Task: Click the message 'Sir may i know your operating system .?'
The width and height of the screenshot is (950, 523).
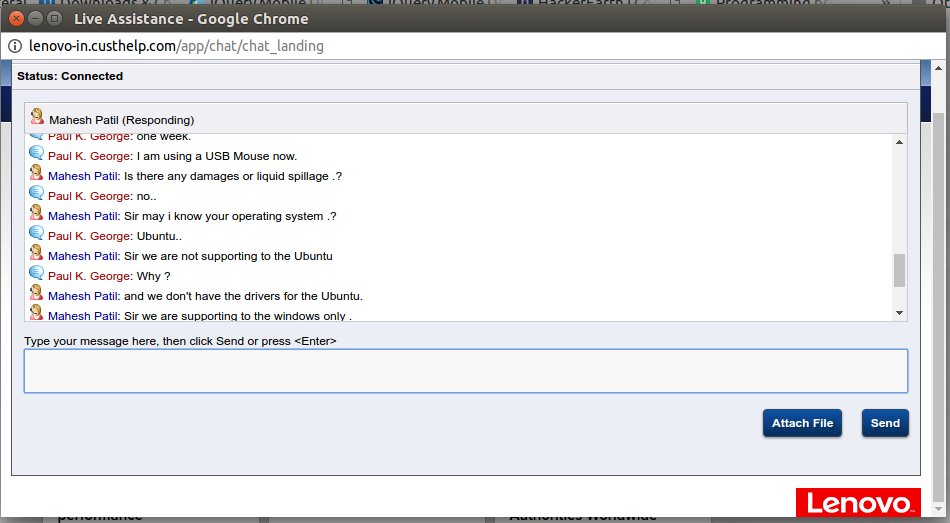Action: pos(230,216)
